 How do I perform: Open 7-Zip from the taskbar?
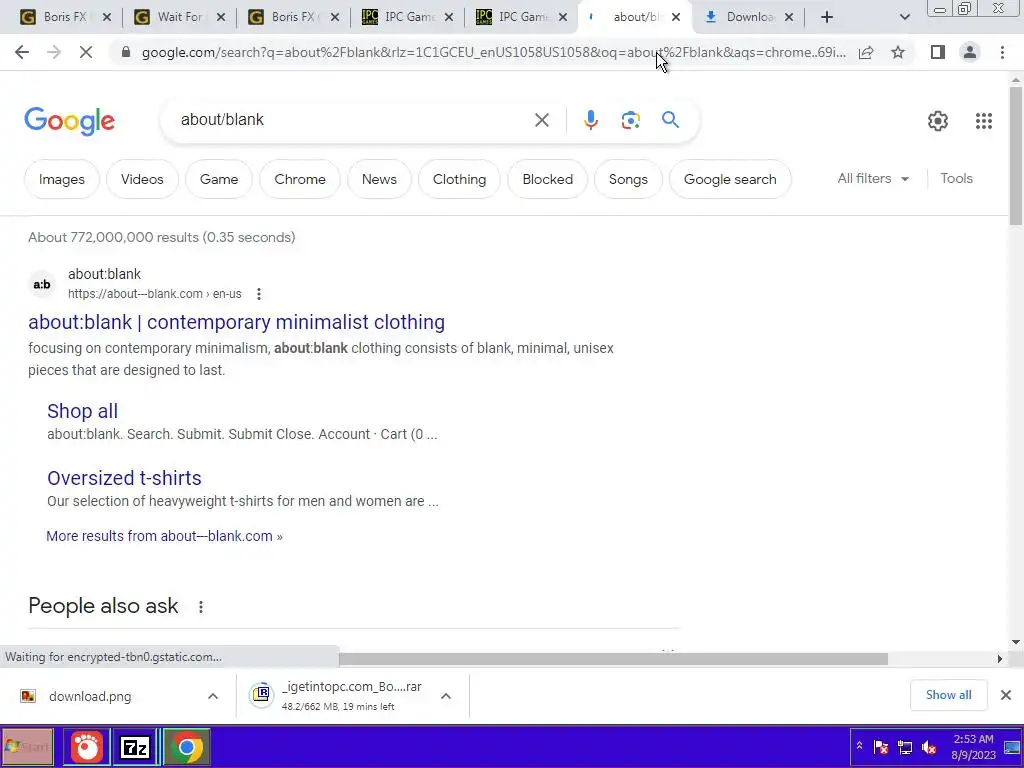pyautogui.click(x=135, y=747)
